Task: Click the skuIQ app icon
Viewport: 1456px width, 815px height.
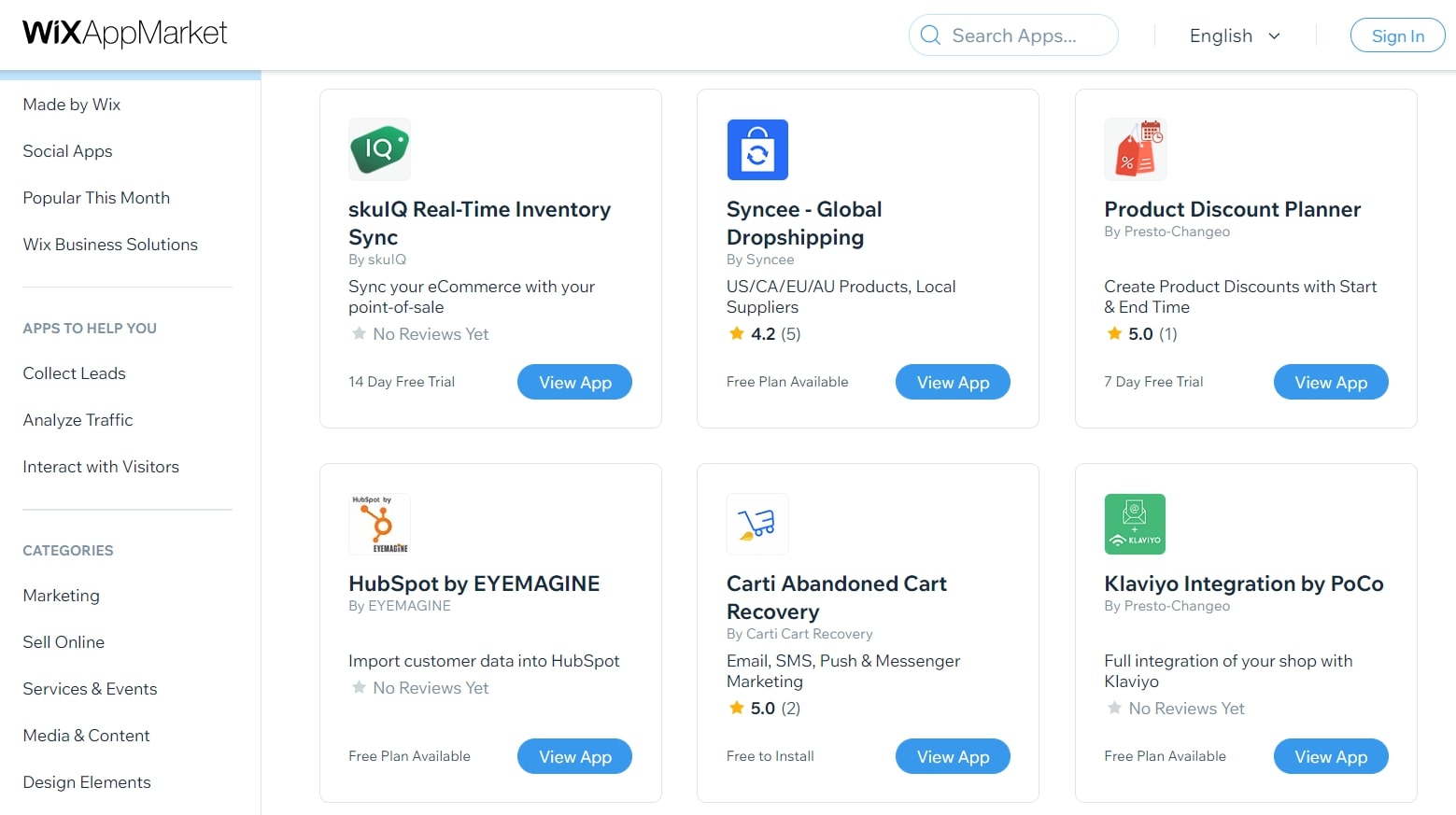Action: pos(379,149)
